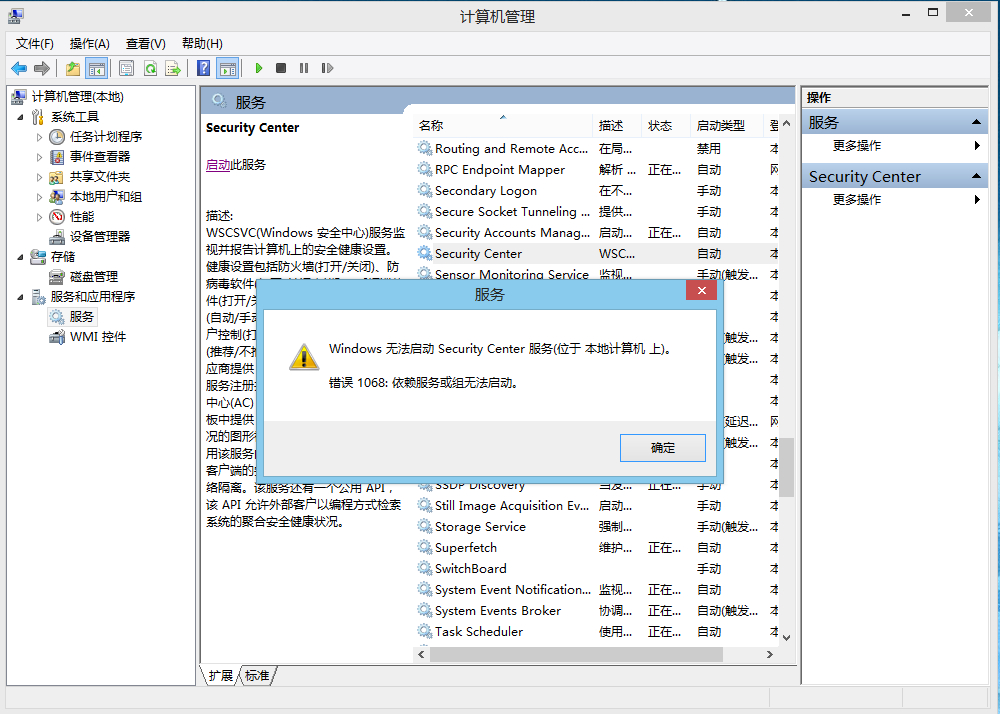Collapse the 存储 tree node

point(20,257)
